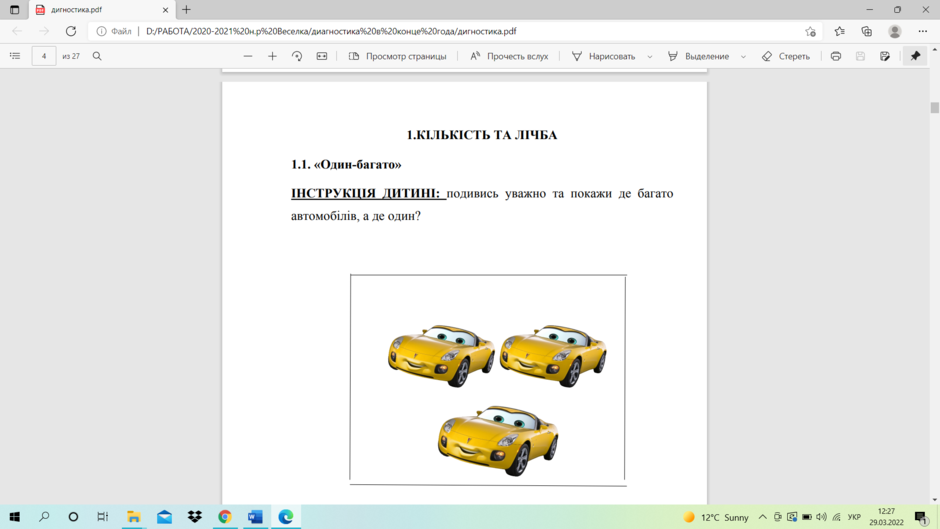The width and height of the screenshot is (940, 529).
Task: Zoom out the PDF page
Action: coord(248,56)
